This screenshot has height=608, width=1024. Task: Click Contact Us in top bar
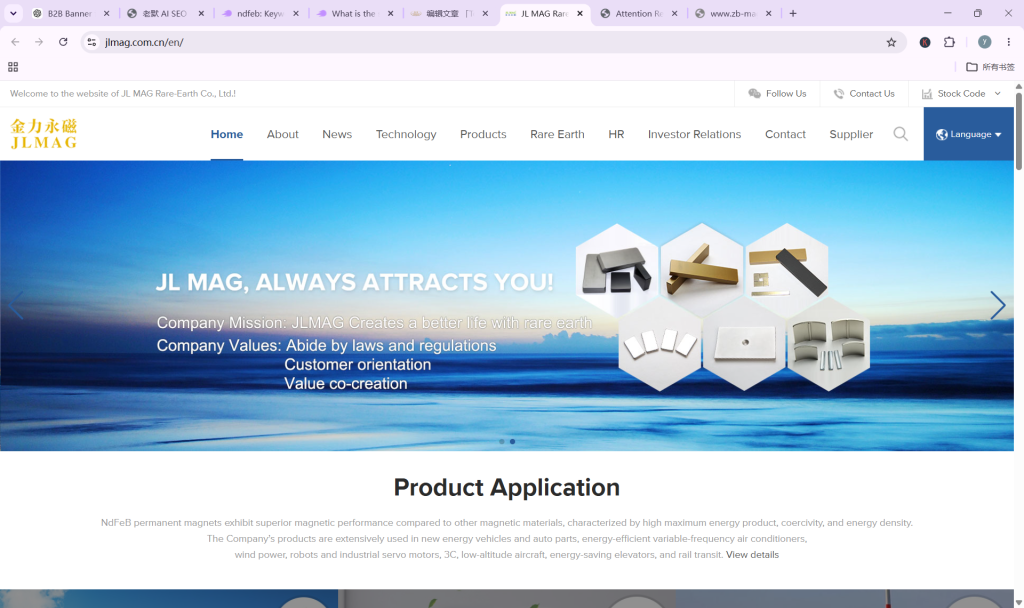pyautogui.click(x=864, y=93)
